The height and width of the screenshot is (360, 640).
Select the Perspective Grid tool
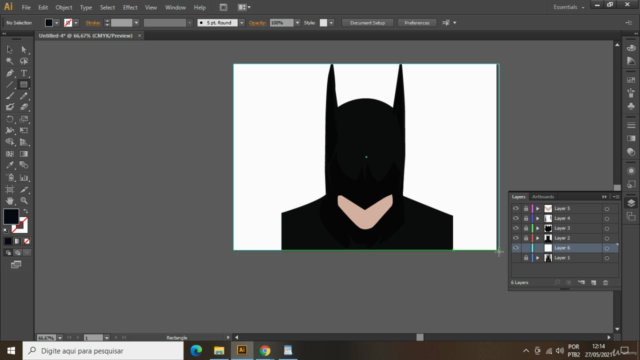pyautogui.click(x=24, y=142)
